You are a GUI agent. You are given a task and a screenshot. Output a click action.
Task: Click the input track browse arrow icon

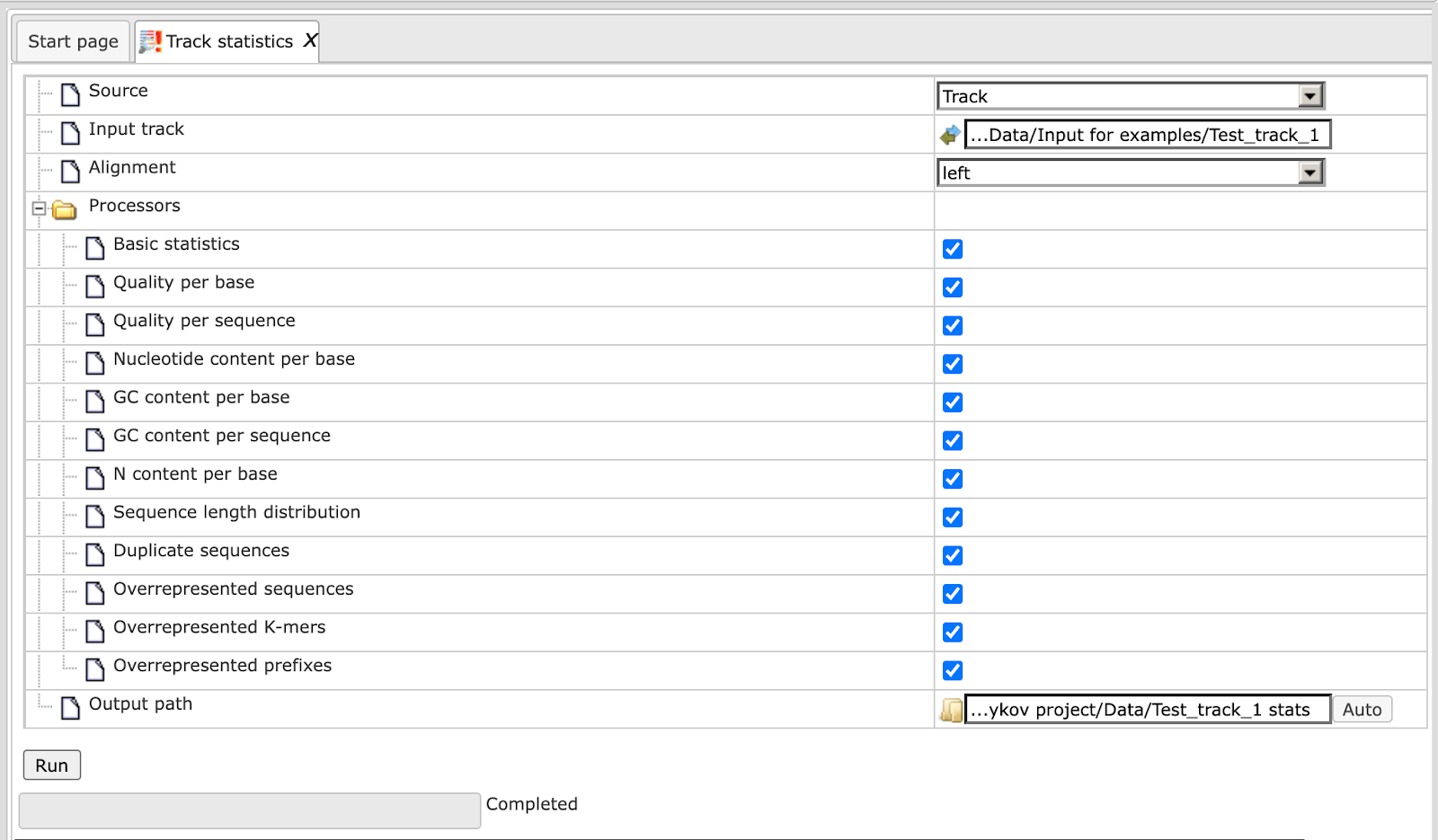pyautogui.click(x=950, y=136)
